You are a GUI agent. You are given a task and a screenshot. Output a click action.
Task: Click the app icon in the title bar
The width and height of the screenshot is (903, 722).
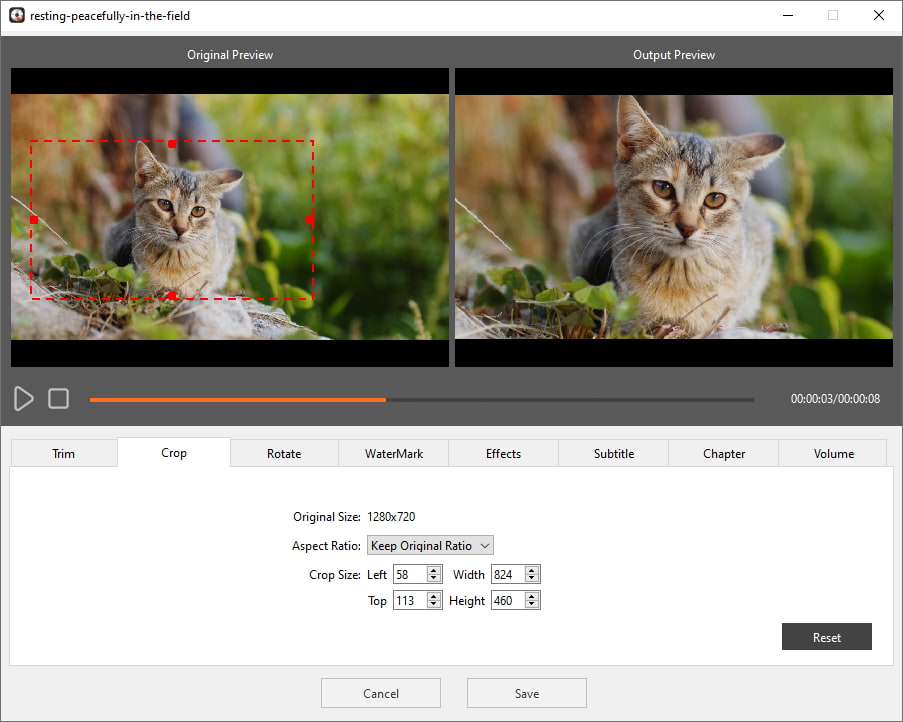(x=16, y=15)
